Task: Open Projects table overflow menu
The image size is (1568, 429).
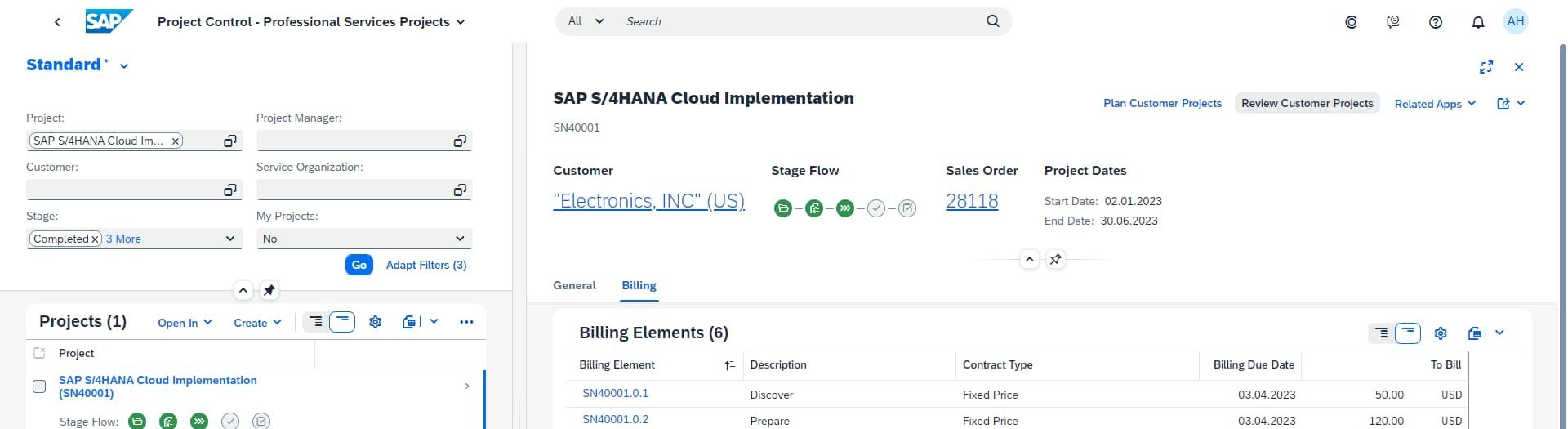Action: click(466, 322)
